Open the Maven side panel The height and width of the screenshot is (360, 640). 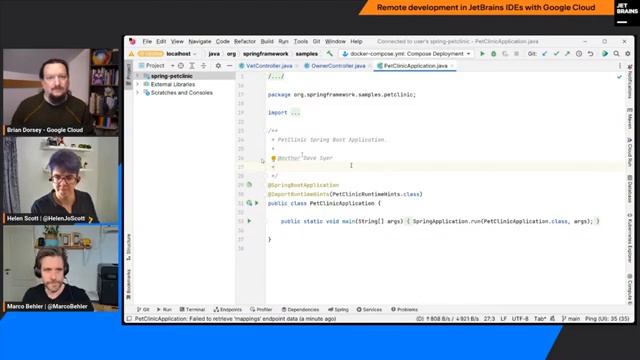click(630, 118)
